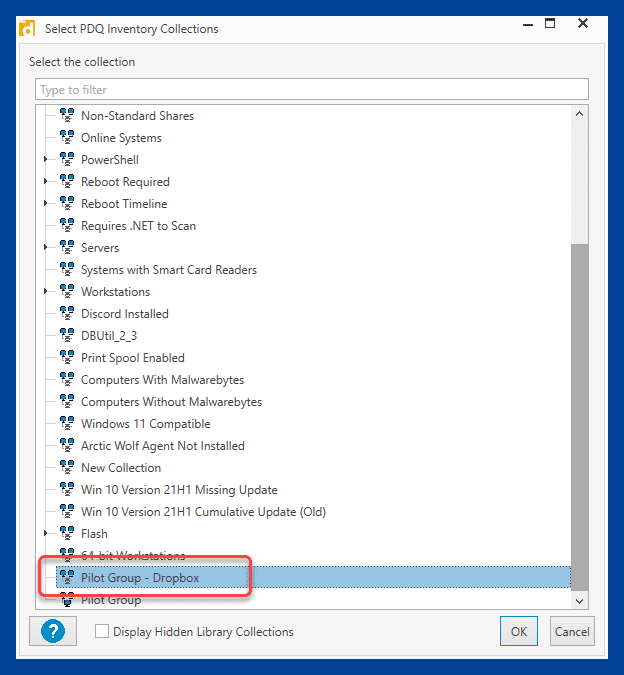The height and width of the screenshot is (675, 624).
Task: Select Discord Installed collection
Action: pos(125,313)
